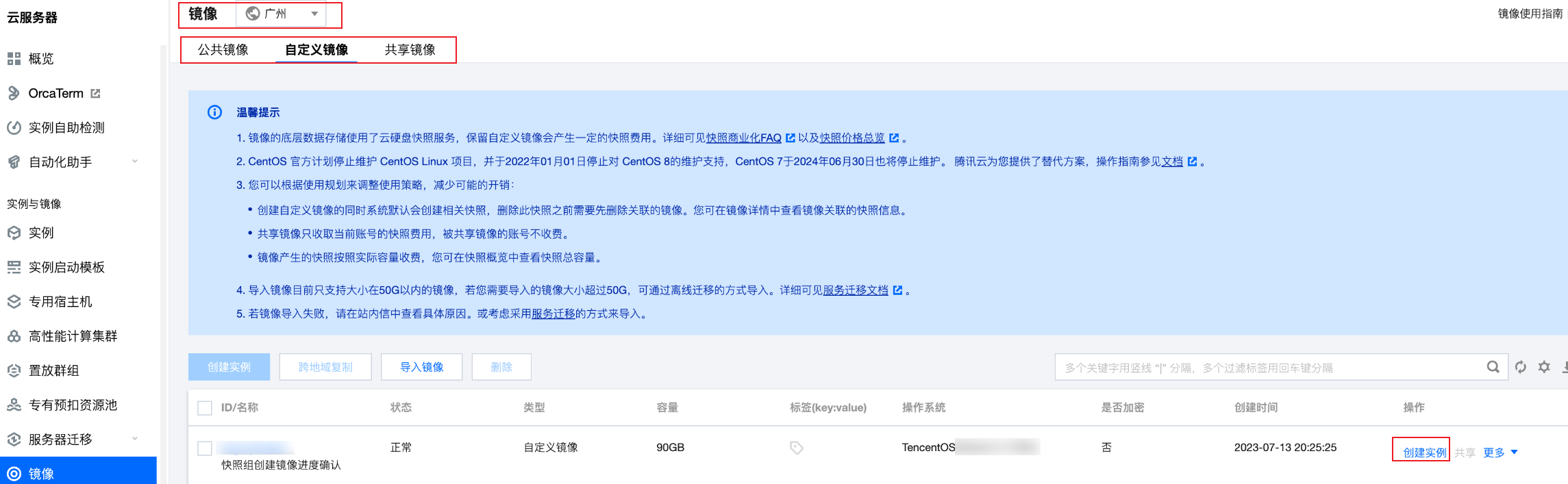Switch to the 公共镜像 tab

tap(223, 50)
